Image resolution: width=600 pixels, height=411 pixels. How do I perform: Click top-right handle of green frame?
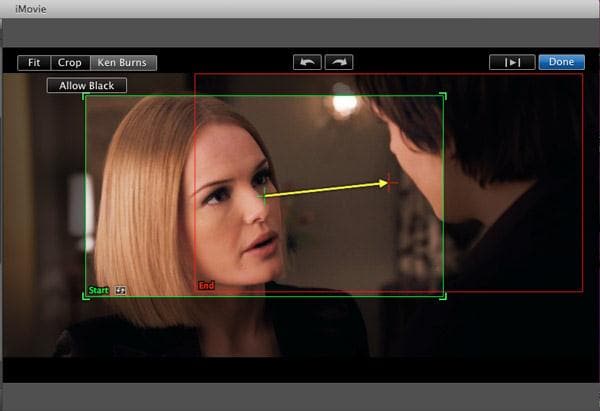point(443,96)
